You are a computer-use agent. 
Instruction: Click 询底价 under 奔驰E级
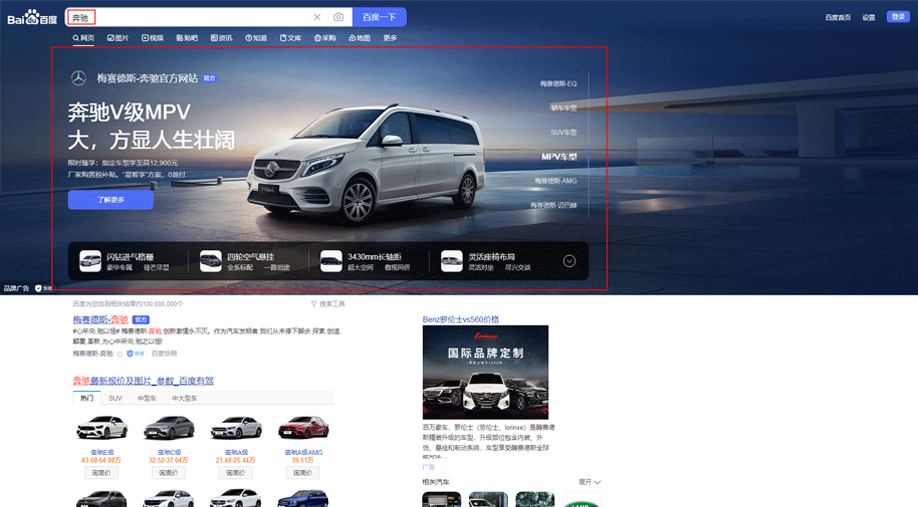coord(101,472)
